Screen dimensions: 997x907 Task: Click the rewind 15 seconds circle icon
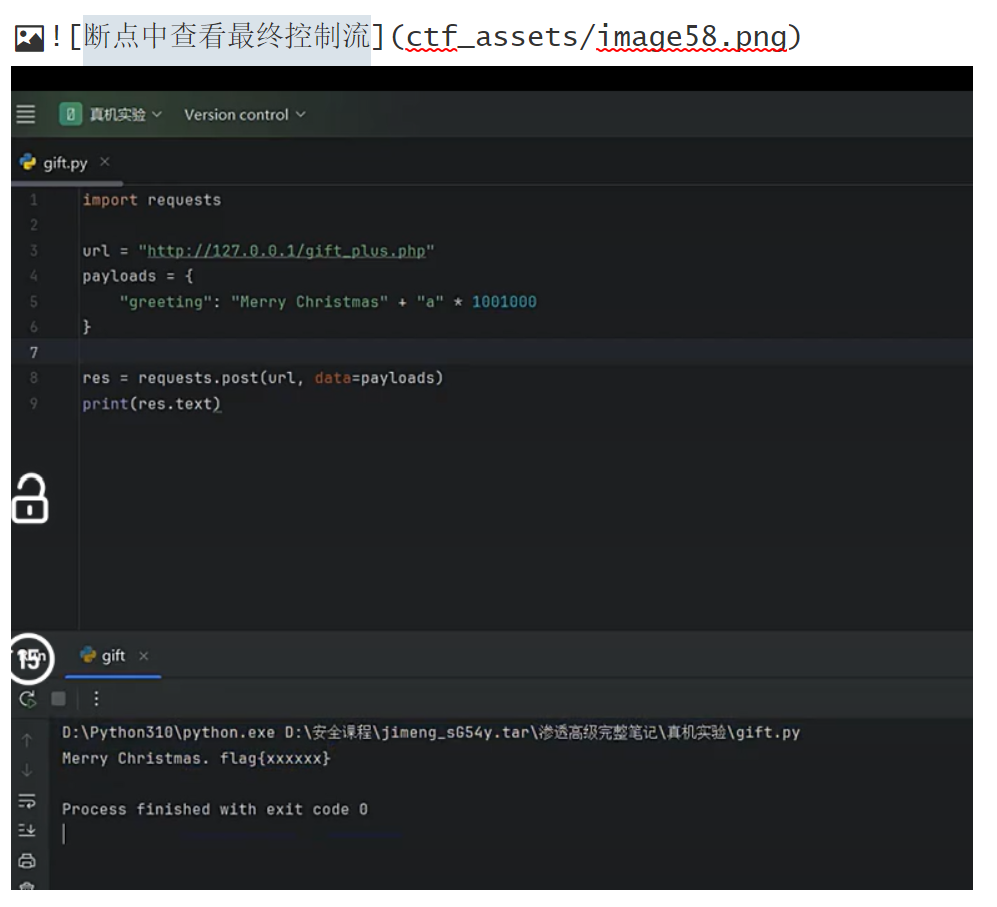[31, 658]
